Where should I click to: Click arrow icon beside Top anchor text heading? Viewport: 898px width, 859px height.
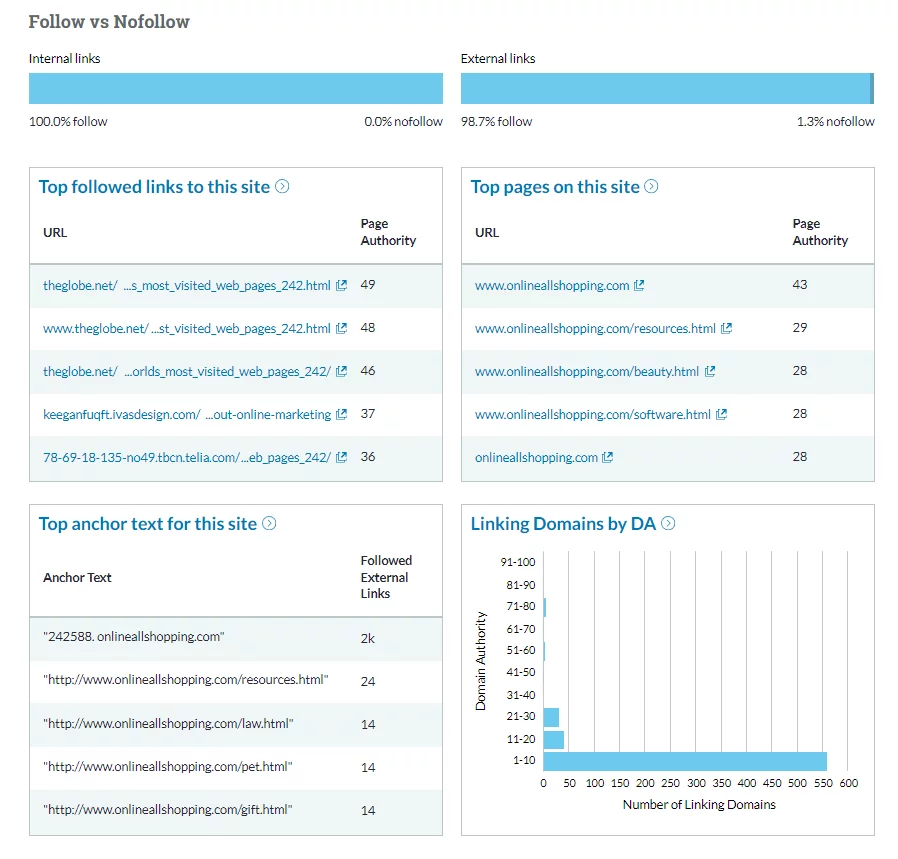pyautogui.click(x=269, y=523)
